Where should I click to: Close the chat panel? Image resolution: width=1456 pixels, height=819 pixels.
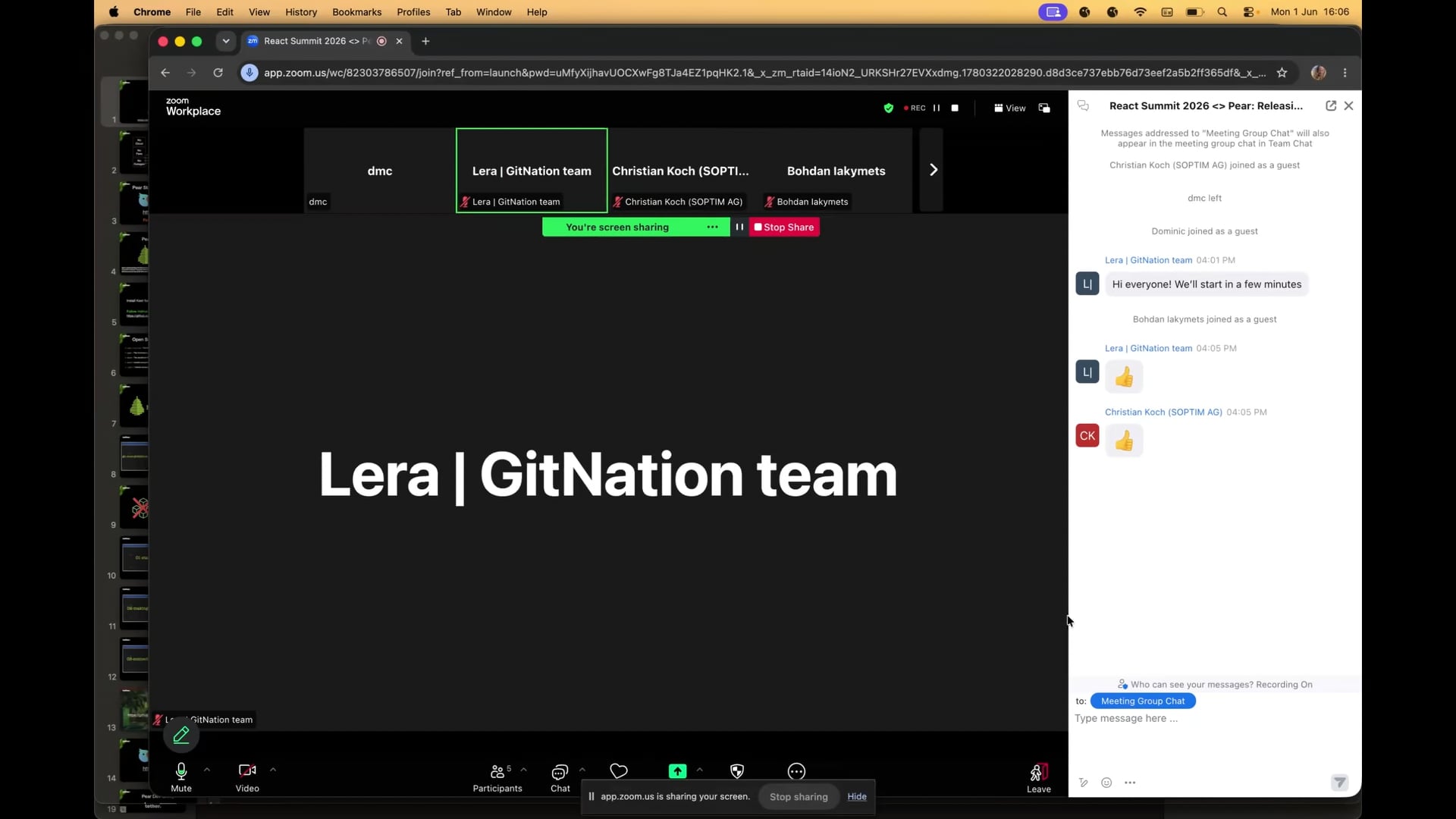[1348, 106]
